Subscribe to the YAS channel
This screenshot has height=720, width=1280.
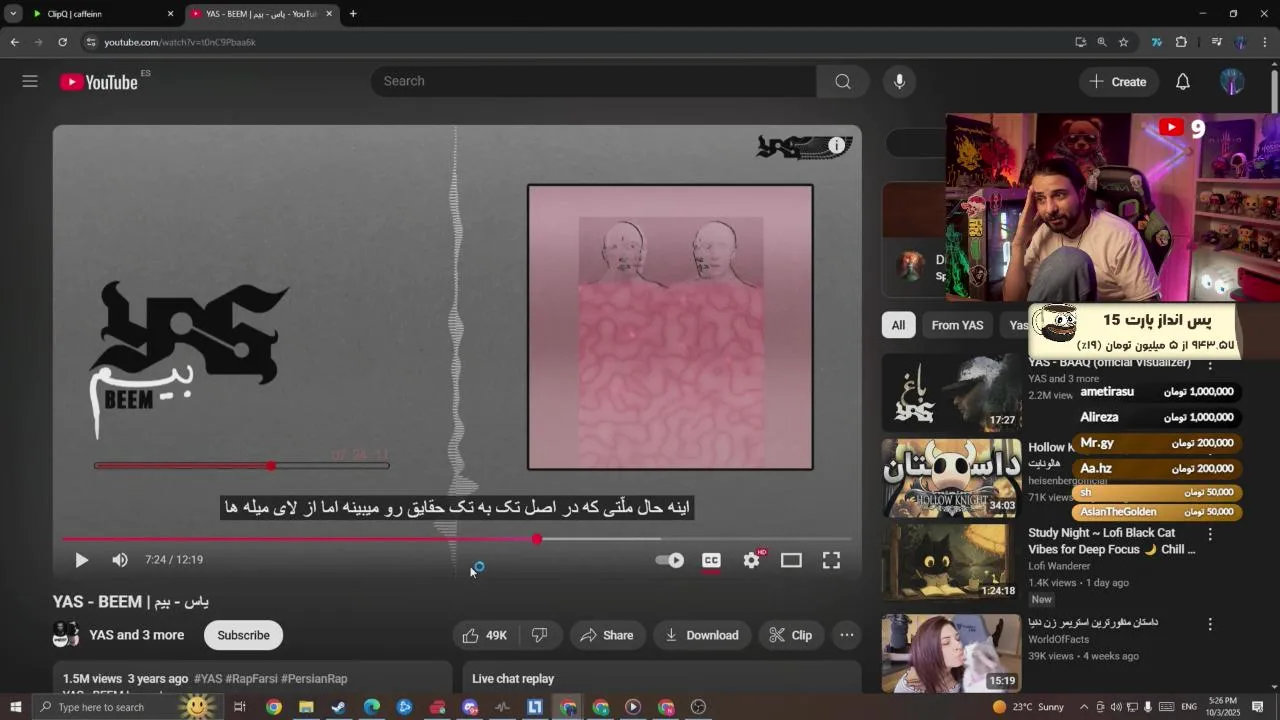(243, 635)
